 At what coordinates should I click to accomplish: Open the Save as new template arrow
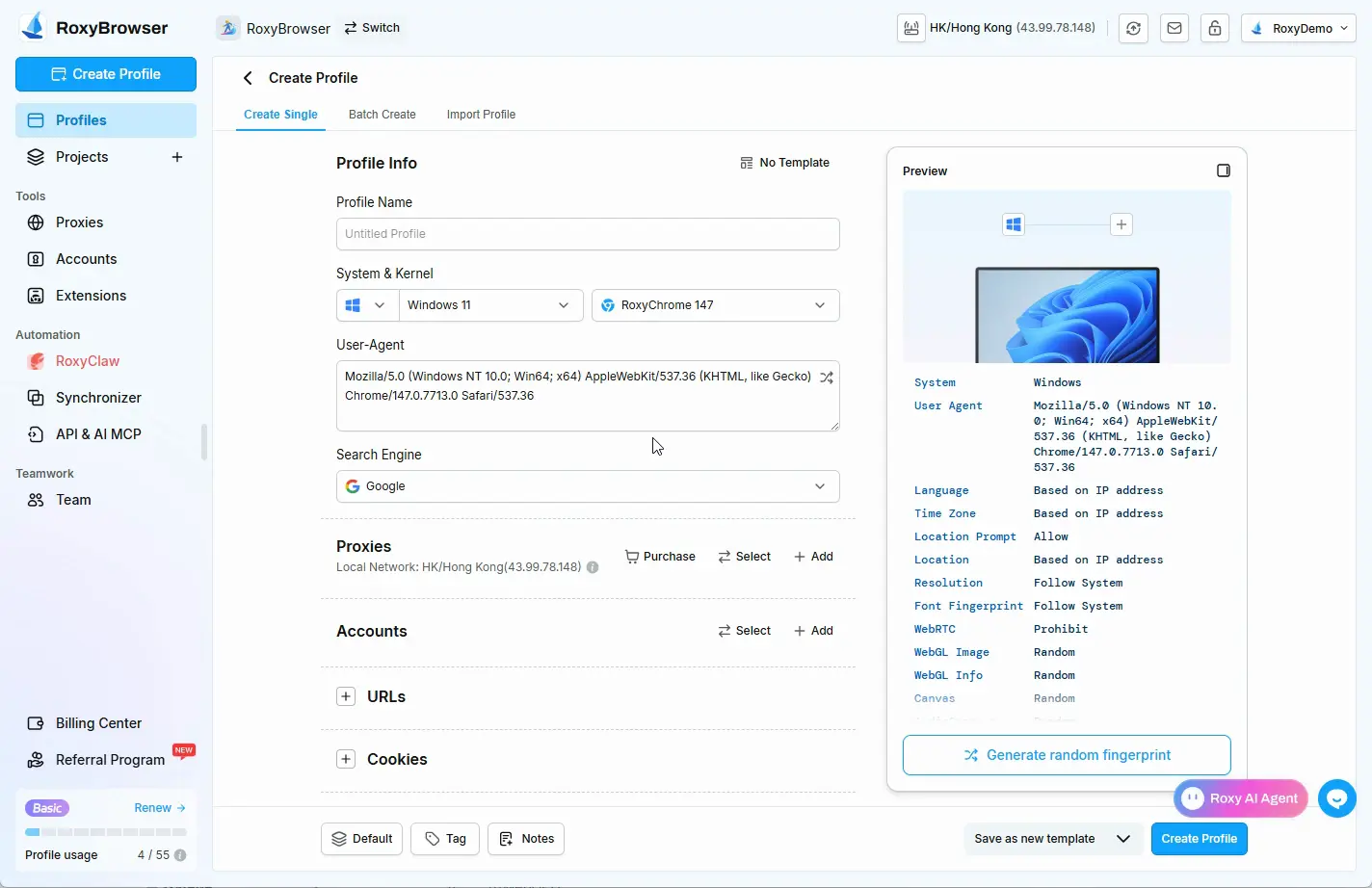click(1123, 839)
